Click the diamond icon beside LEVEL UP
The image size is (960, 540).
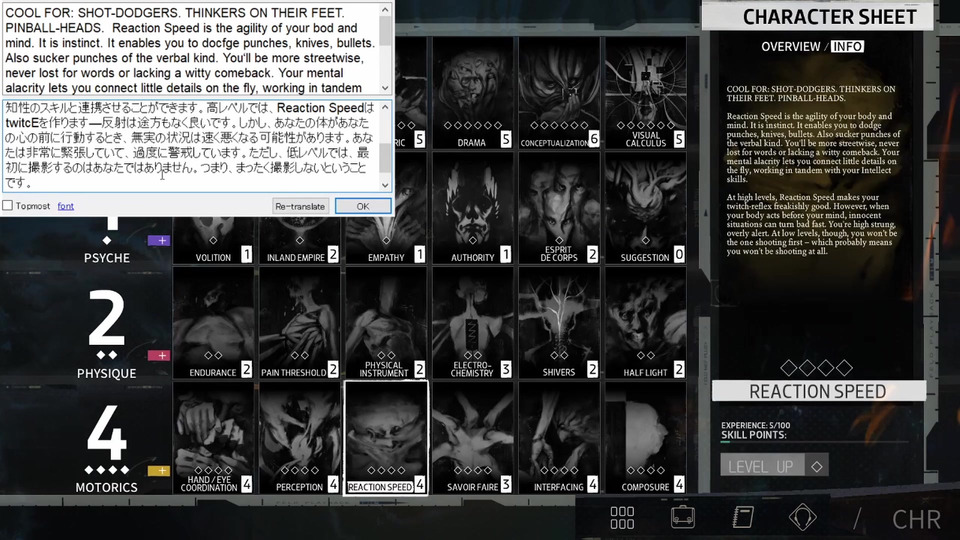coord(817,467)
